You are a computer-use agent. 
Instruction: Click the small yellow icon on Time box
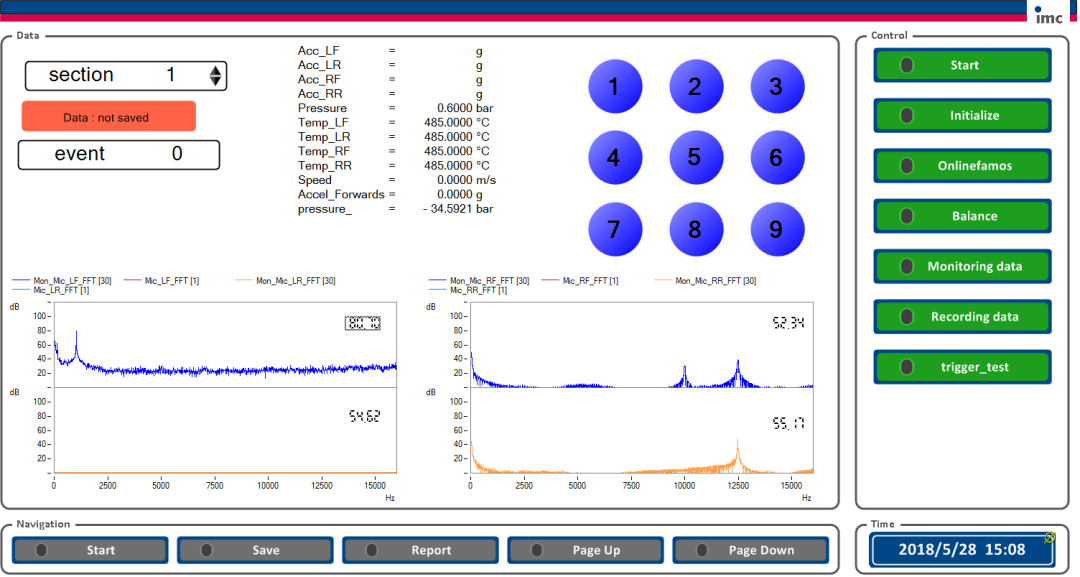[1050, 537]
